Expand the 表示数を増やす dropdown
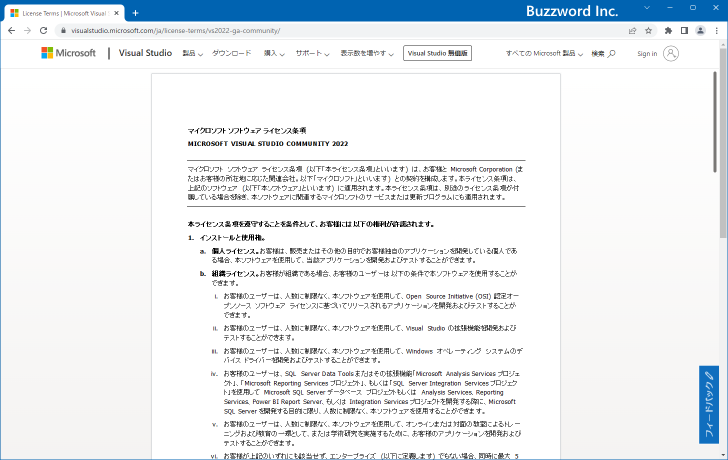Image resolution: width=728 pixels, height=460 pixels. click(x=367, y=53)
